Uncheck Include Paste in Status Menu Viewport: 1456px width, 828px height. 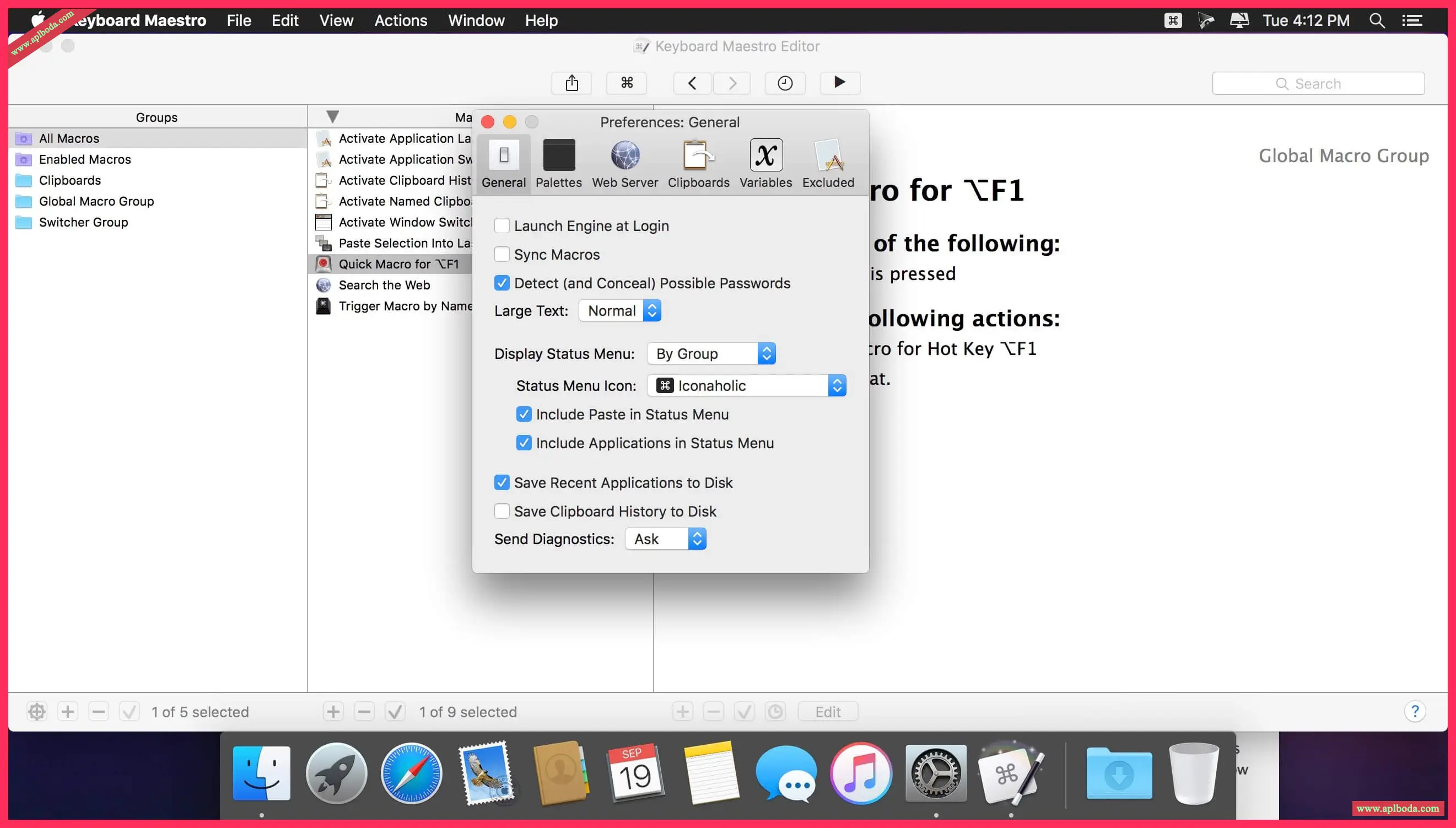tap(524, 414)
